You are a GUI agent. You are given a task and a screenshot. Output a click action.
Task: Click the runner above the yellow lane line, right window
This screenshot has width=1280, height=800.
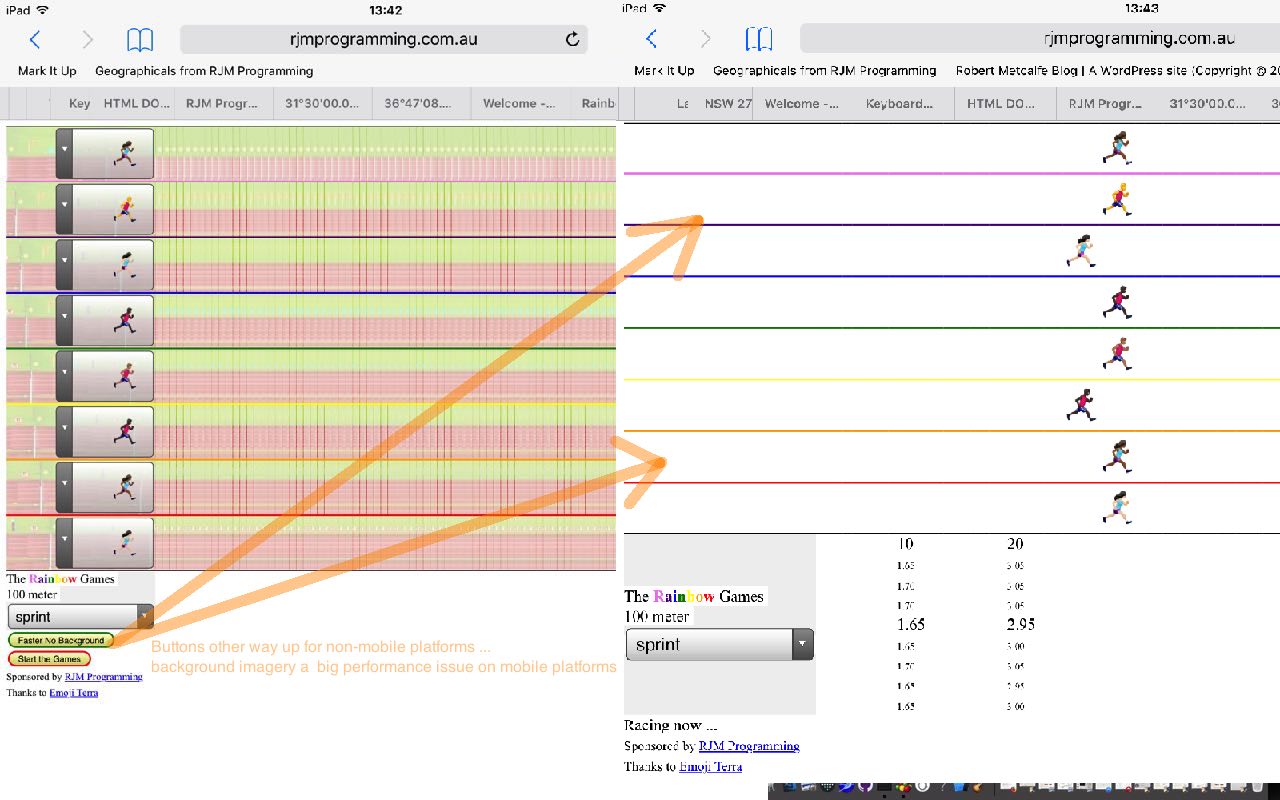[x=1117, y=354]
